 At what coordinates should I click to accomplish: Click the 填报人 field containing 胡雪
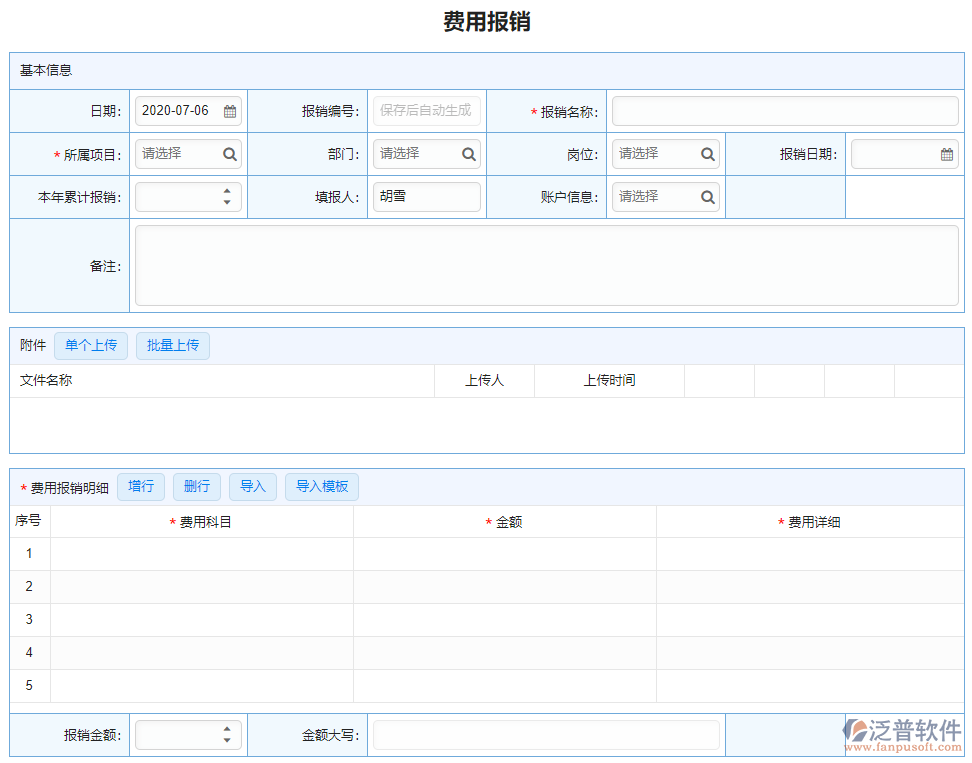(x=427, y=197)
